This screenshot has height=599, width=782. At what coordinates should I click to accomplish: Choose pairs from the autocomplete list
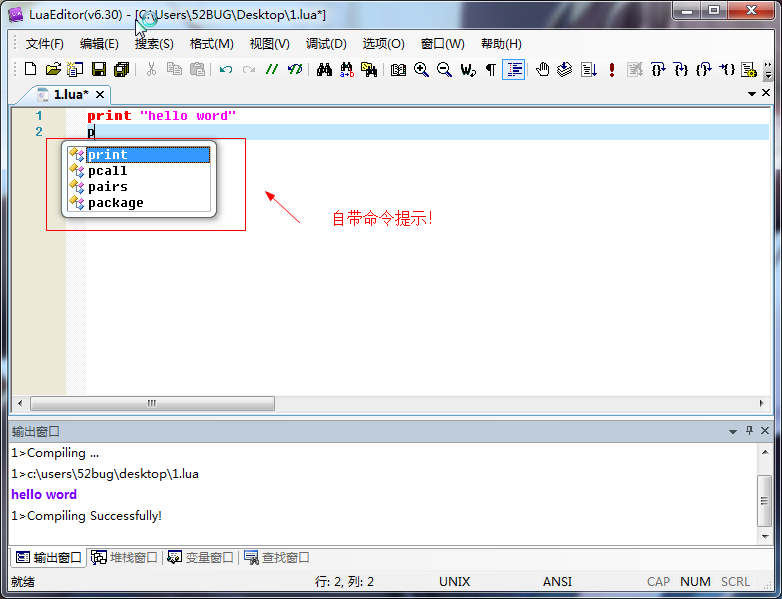[139, 187]
